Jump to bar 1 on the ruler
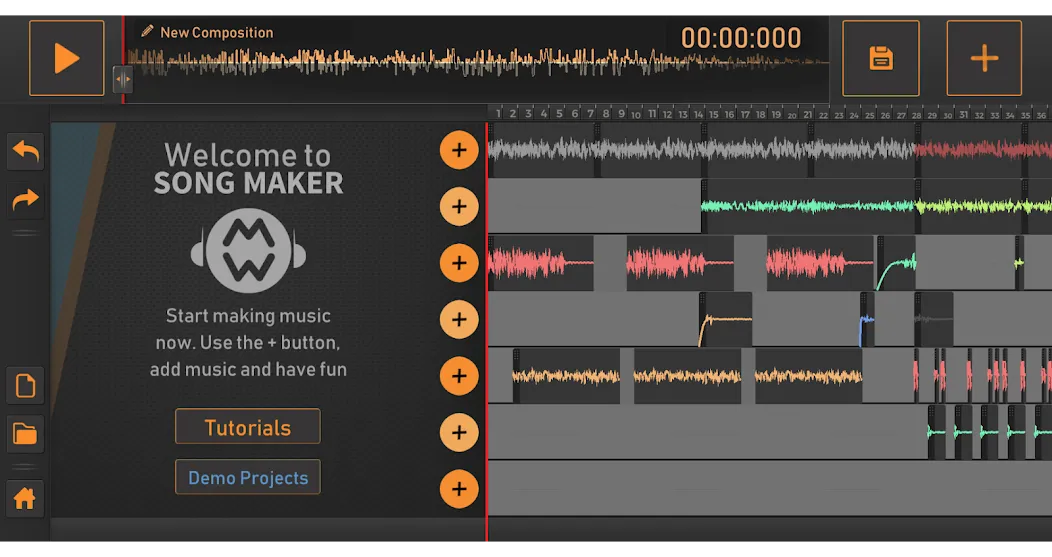 [x=498, y=113]
